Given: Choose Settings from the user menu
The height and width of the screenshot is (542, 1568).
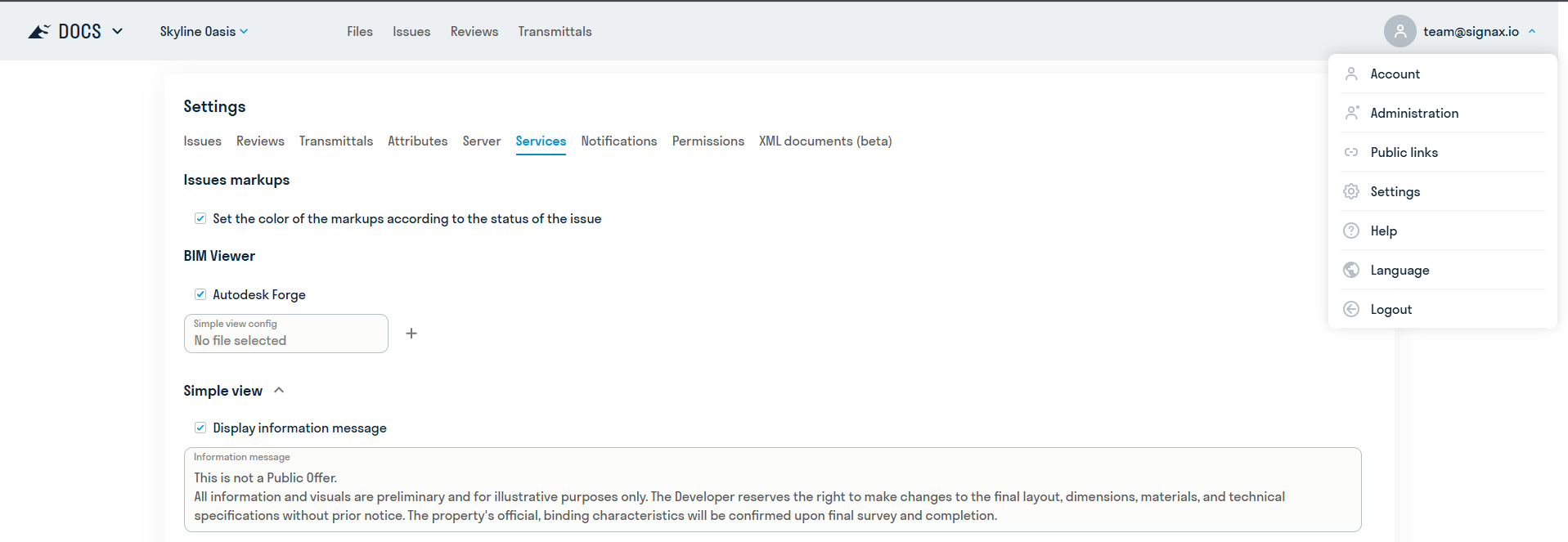Looking at the screenshot, I should coord(1443,191).
